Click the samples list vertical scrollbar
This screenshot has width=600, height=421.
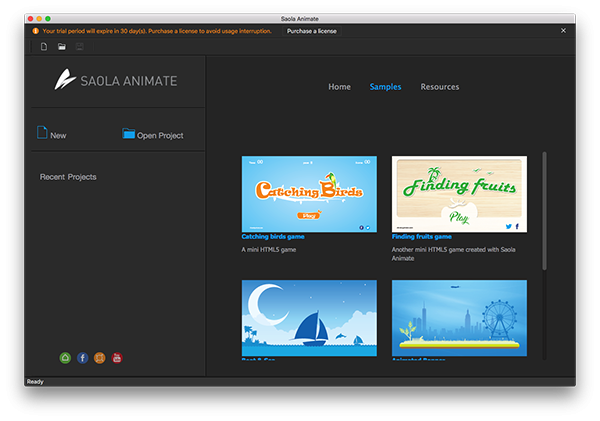coord(544,211)
